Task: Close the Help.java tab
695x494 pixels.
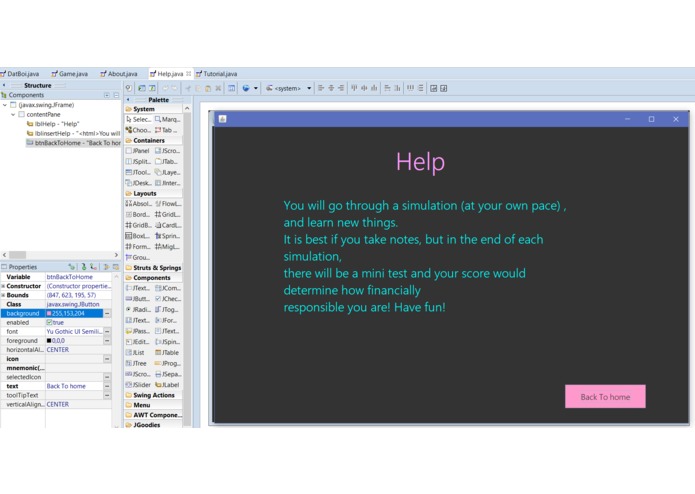Action: [x=188, y=74]
